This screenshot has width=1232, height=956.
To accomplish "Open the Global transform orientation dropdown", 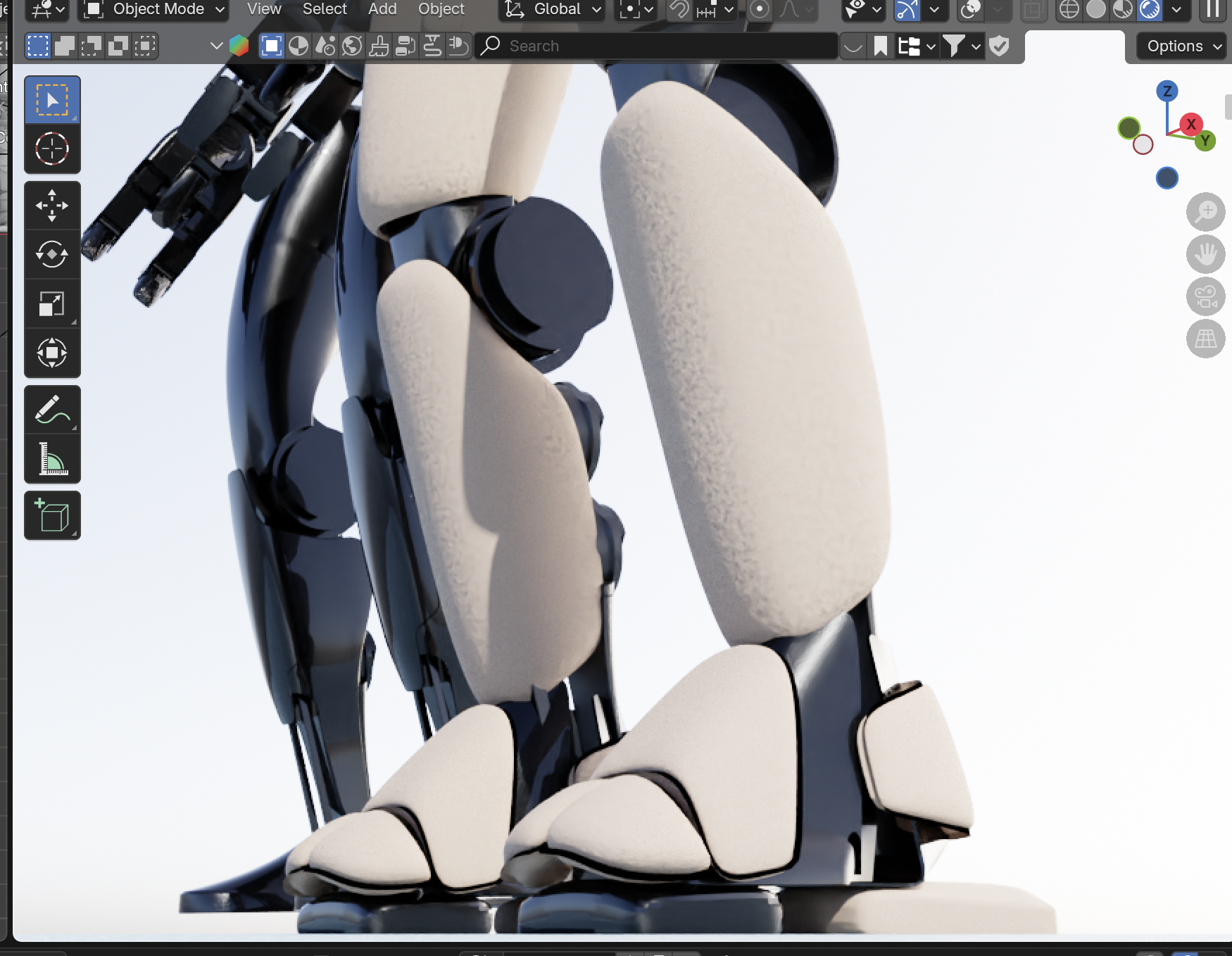I will [x=553, y=10].
